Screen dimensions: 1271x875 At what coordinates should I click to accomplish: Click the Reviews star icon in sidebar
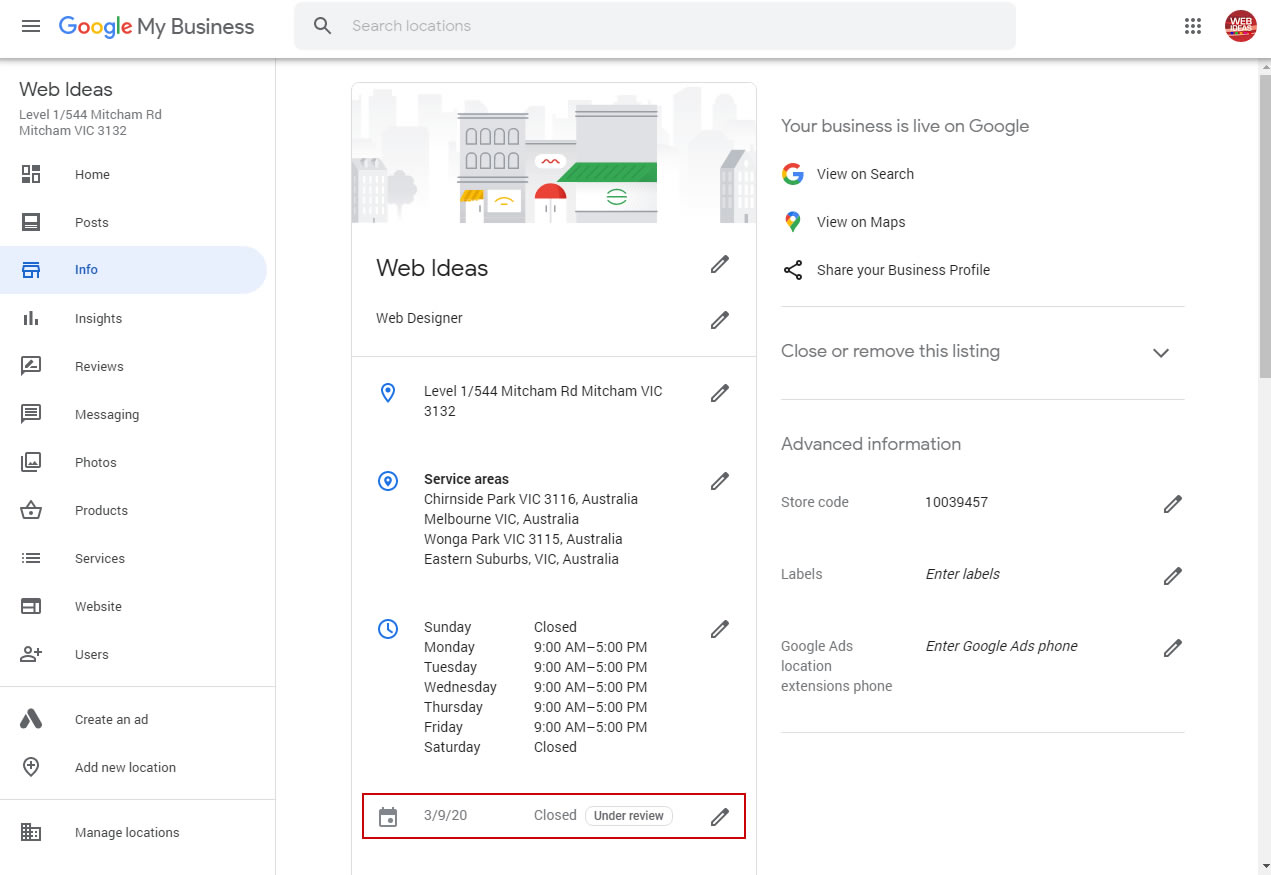(x=31, y=366)
